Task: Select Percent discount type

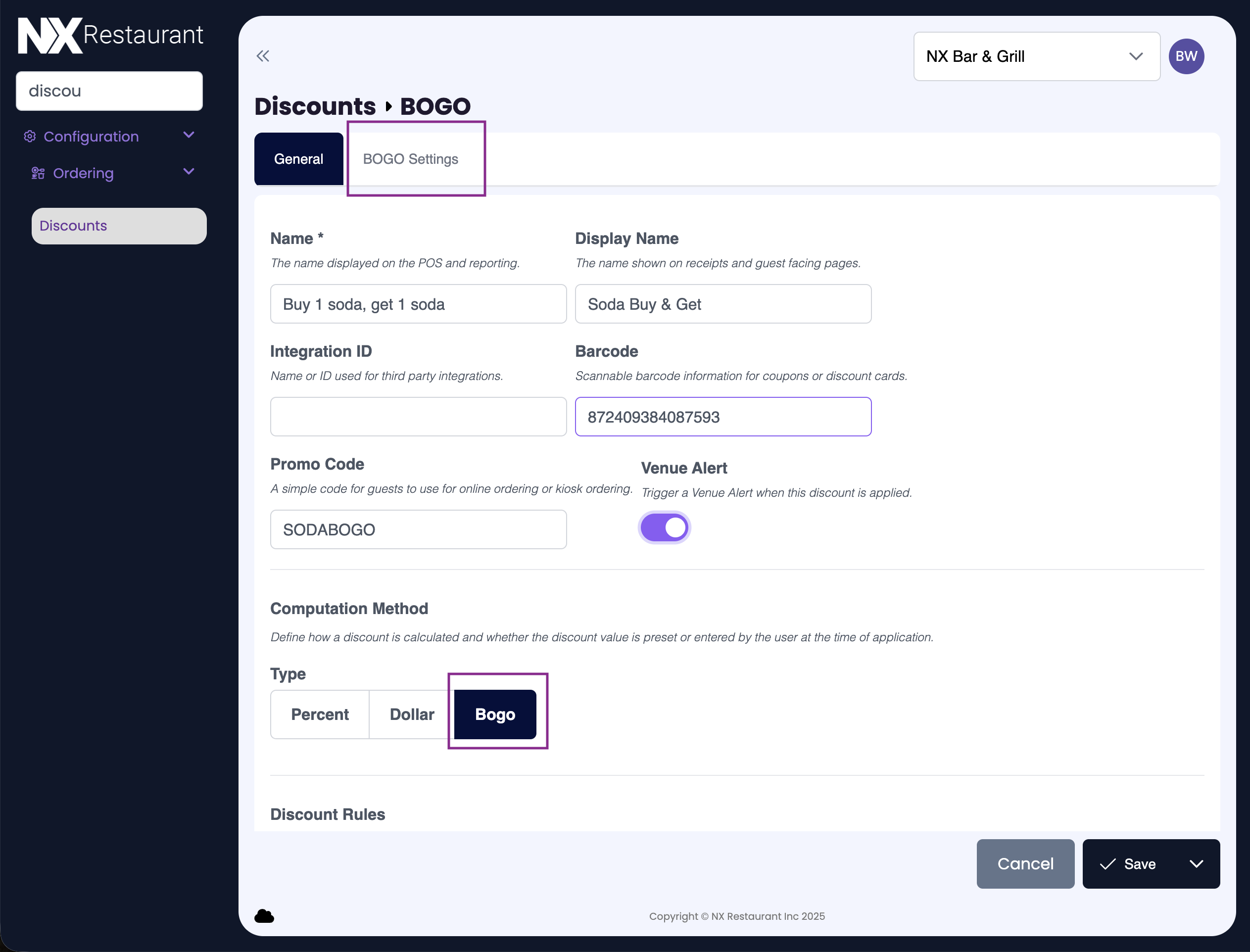Action: tap(320, 714)
